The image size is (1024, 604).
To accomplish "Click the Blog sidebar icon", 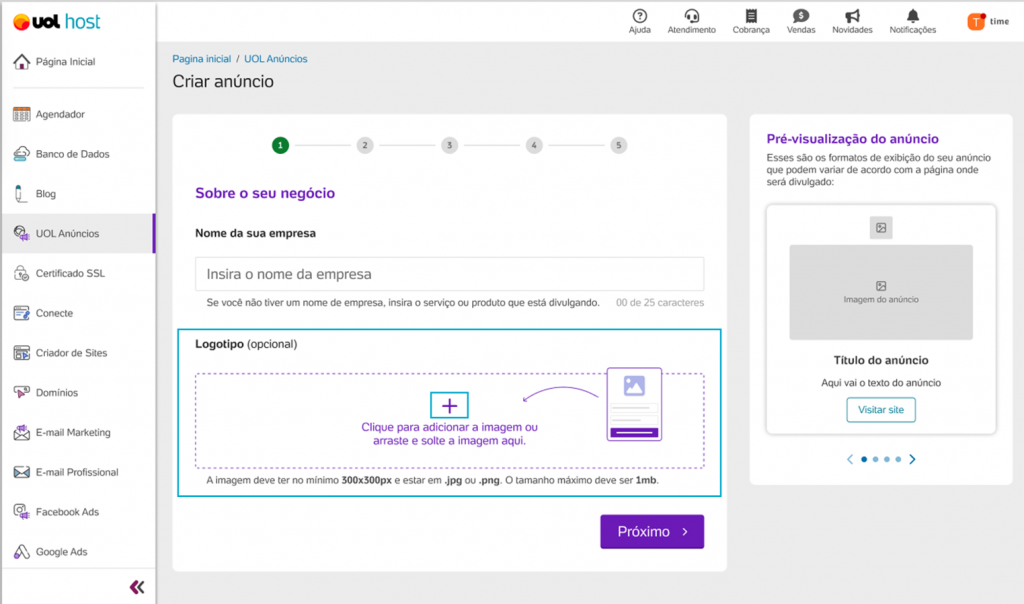I will (x=20, y=194).
